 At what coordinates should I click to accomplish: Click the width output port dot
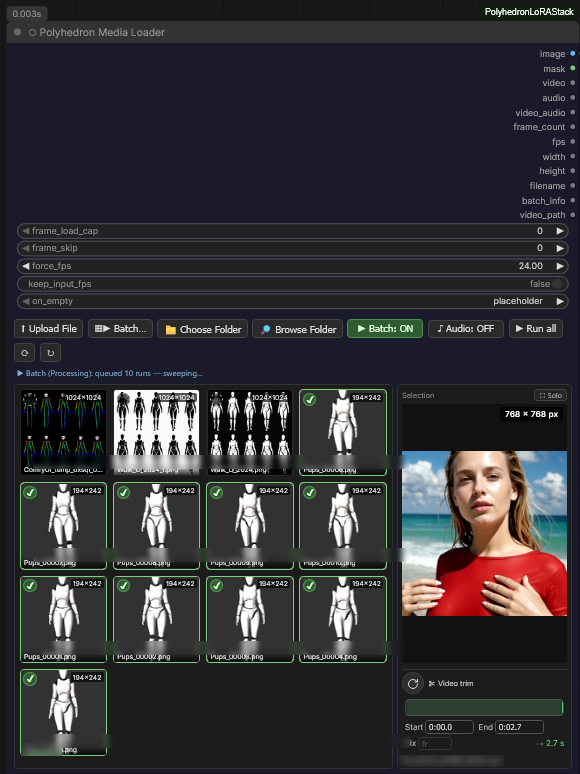(x=573, y=156)
